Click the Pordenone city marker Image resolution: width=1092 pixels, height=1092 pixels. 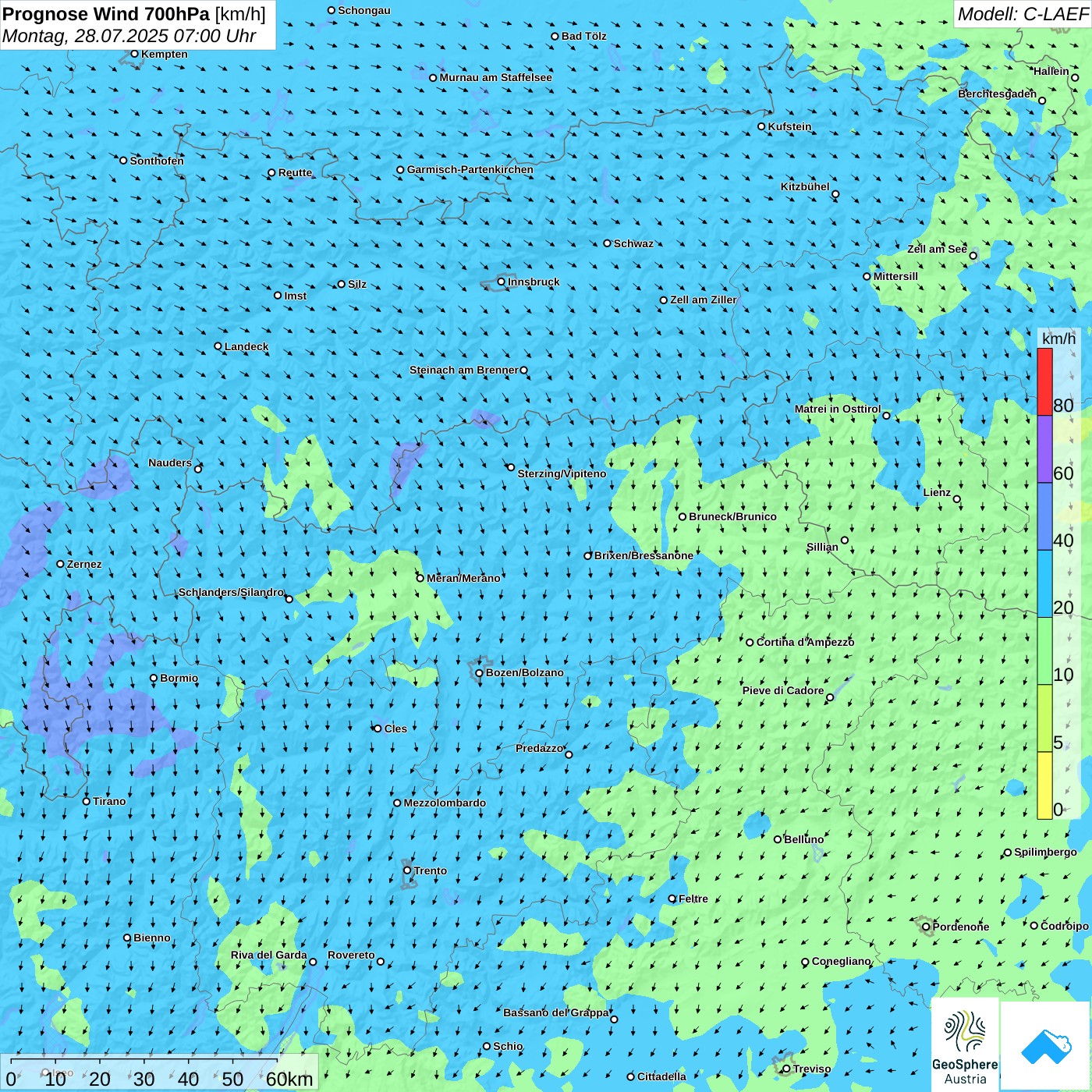pos(926,927)
